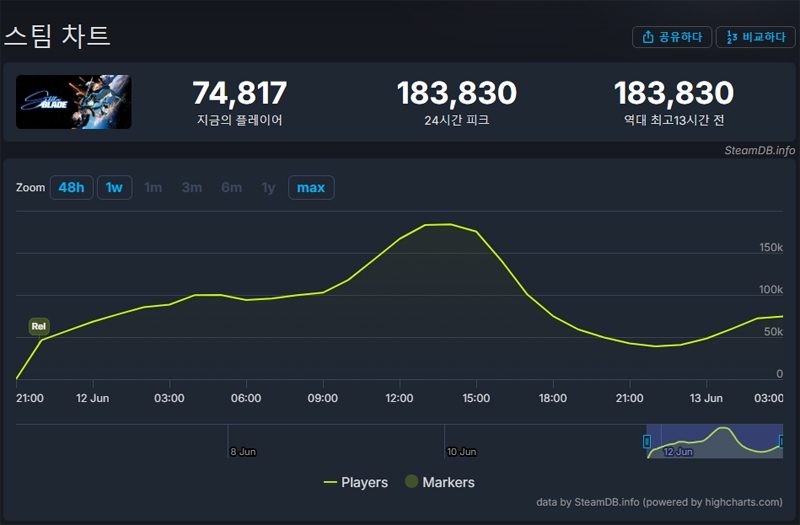800x525 pixels.
Task: Set zoom range to 1m
Action: [x=153, y=187]
